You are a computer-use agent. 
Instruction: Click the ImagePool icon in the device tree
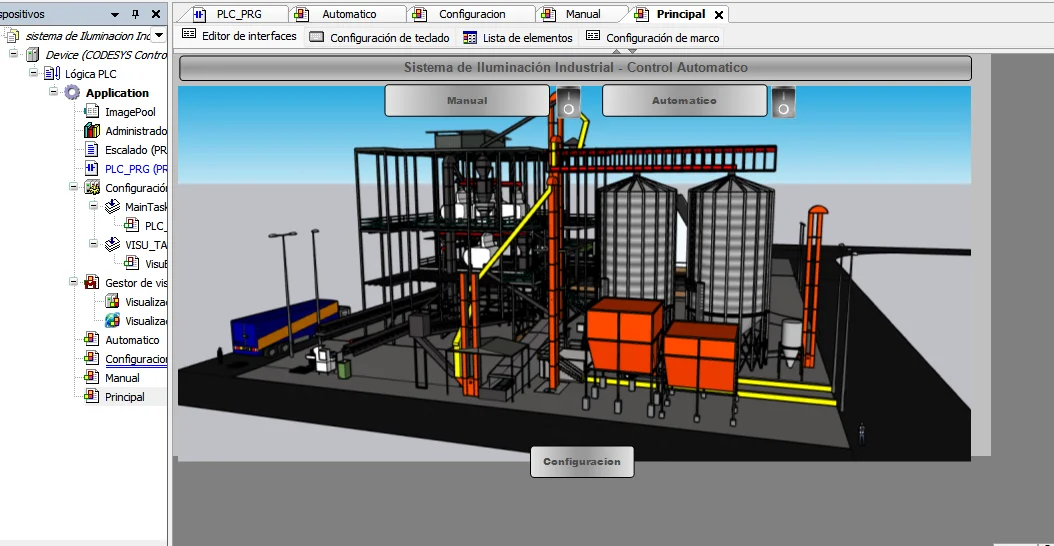[x=91, y=112]
